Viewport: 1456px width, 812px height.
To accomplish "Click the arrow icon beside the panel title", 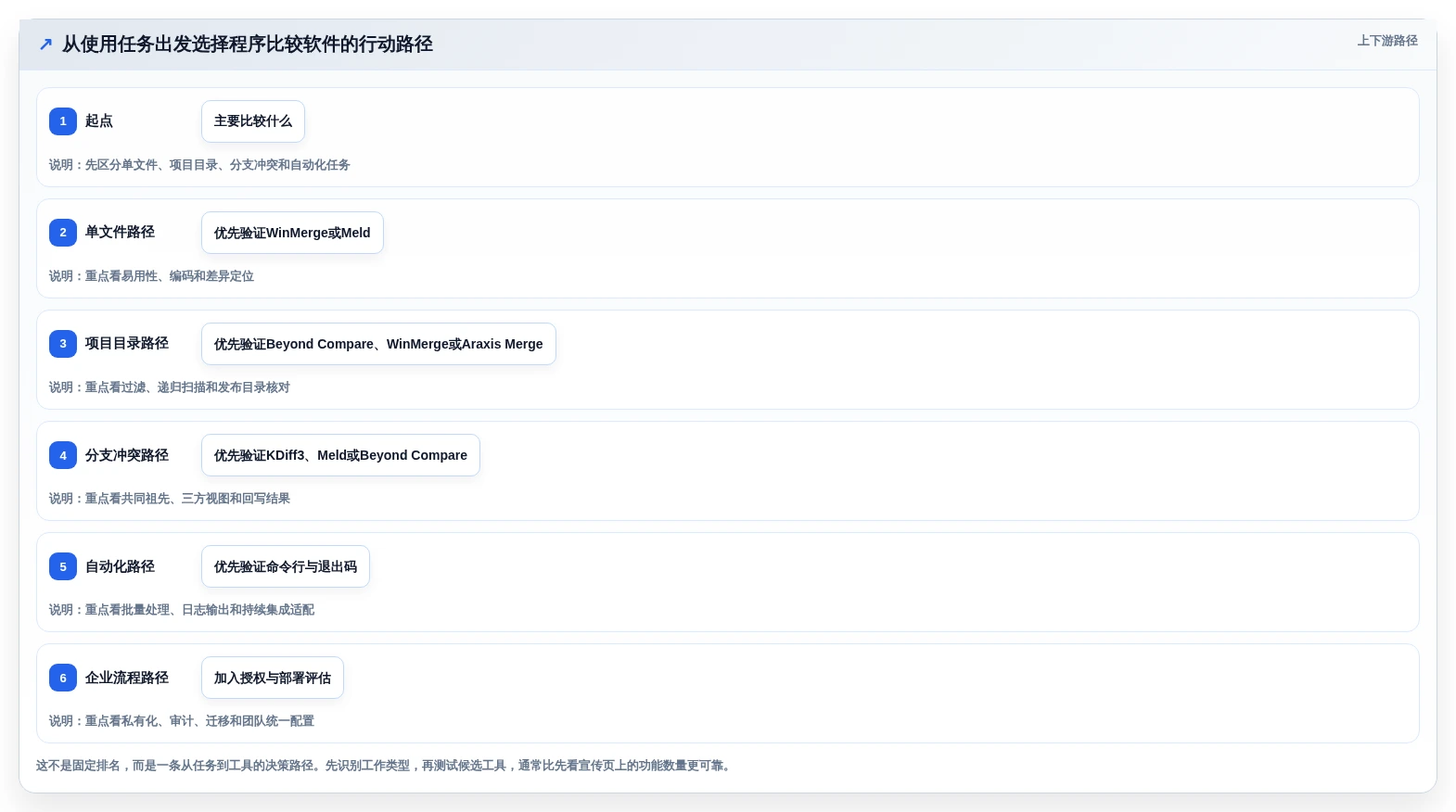I will click(45, 44).
